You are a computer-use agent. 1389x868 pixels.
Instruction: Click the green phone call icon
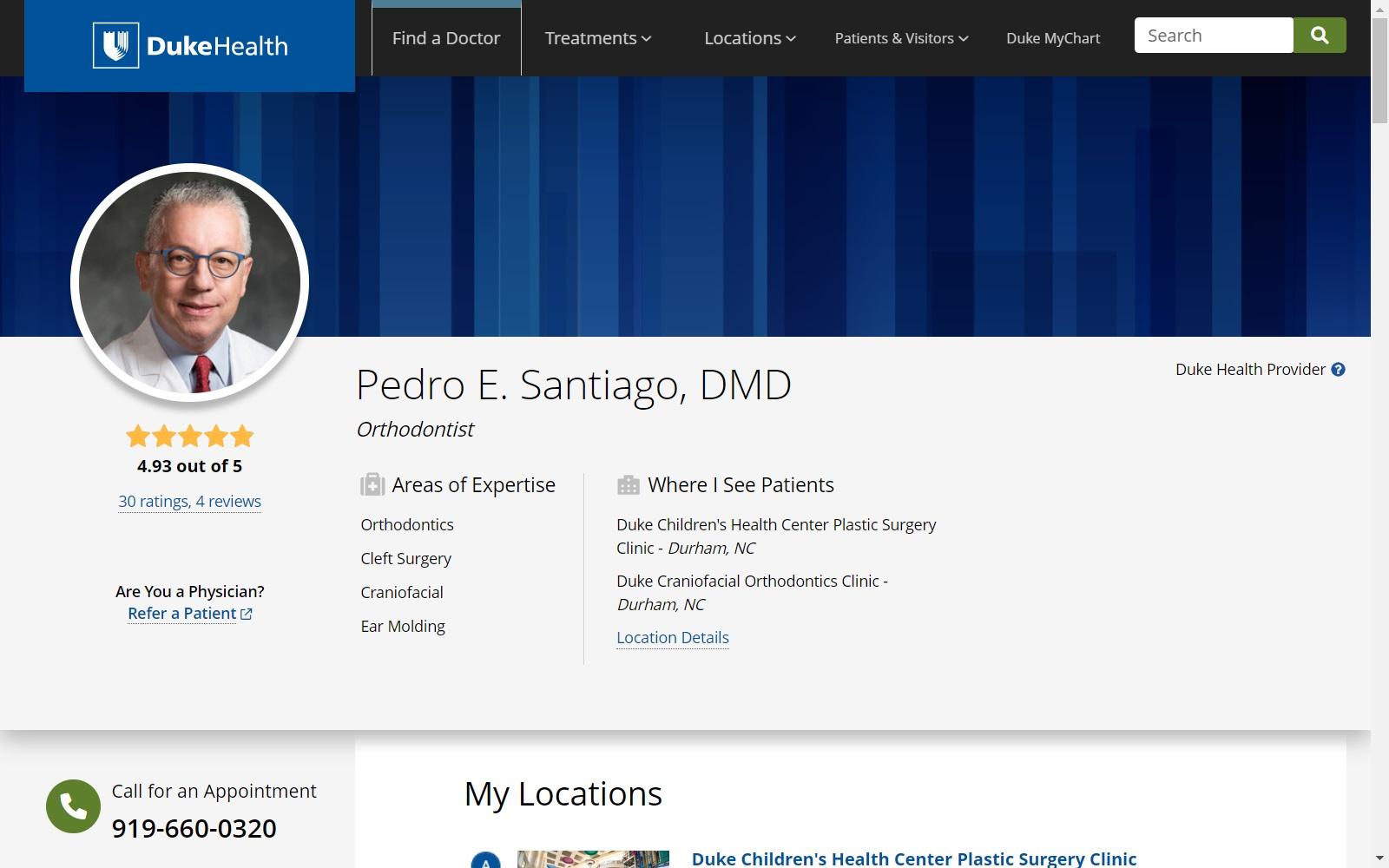point(73,806)
